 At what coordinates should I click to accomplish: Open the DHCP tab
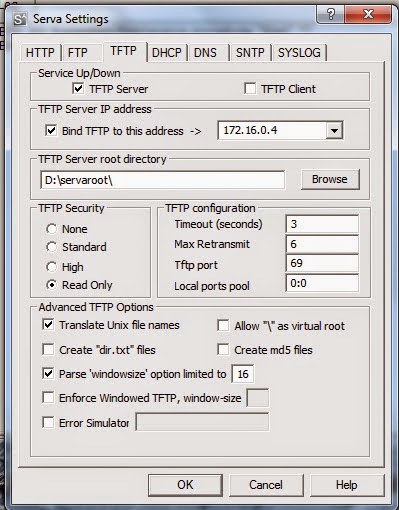click(167, 53)
